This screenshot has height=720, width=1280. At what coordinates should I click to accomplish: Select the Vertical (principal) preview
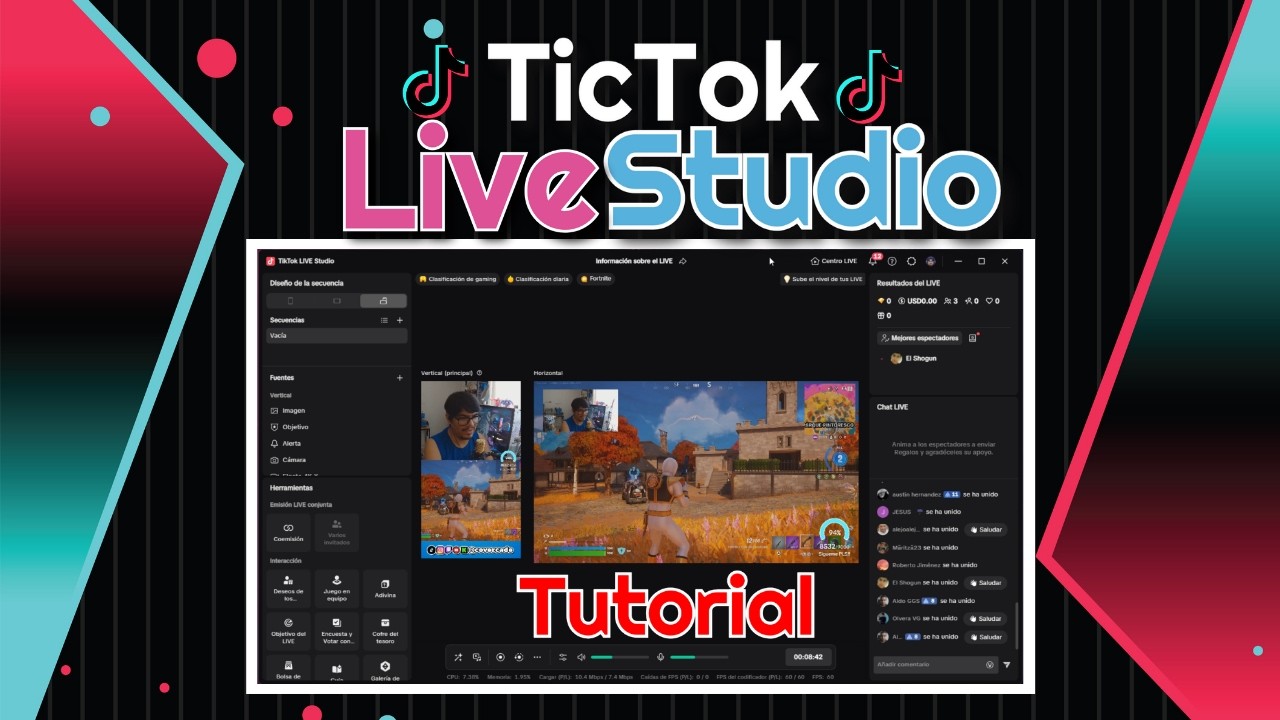(471, 469)
